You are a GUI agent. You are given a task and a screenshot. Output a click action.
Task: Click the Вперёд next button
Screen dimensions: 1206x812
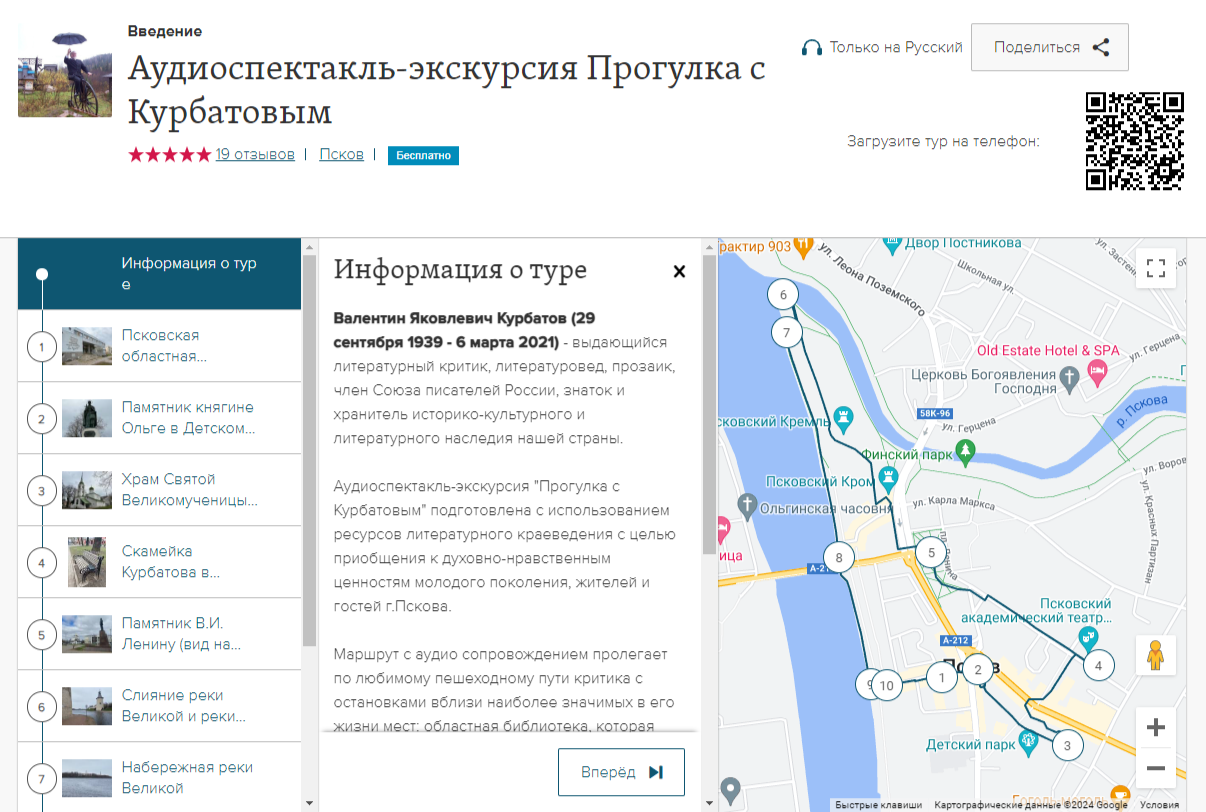tap(621, 772)
